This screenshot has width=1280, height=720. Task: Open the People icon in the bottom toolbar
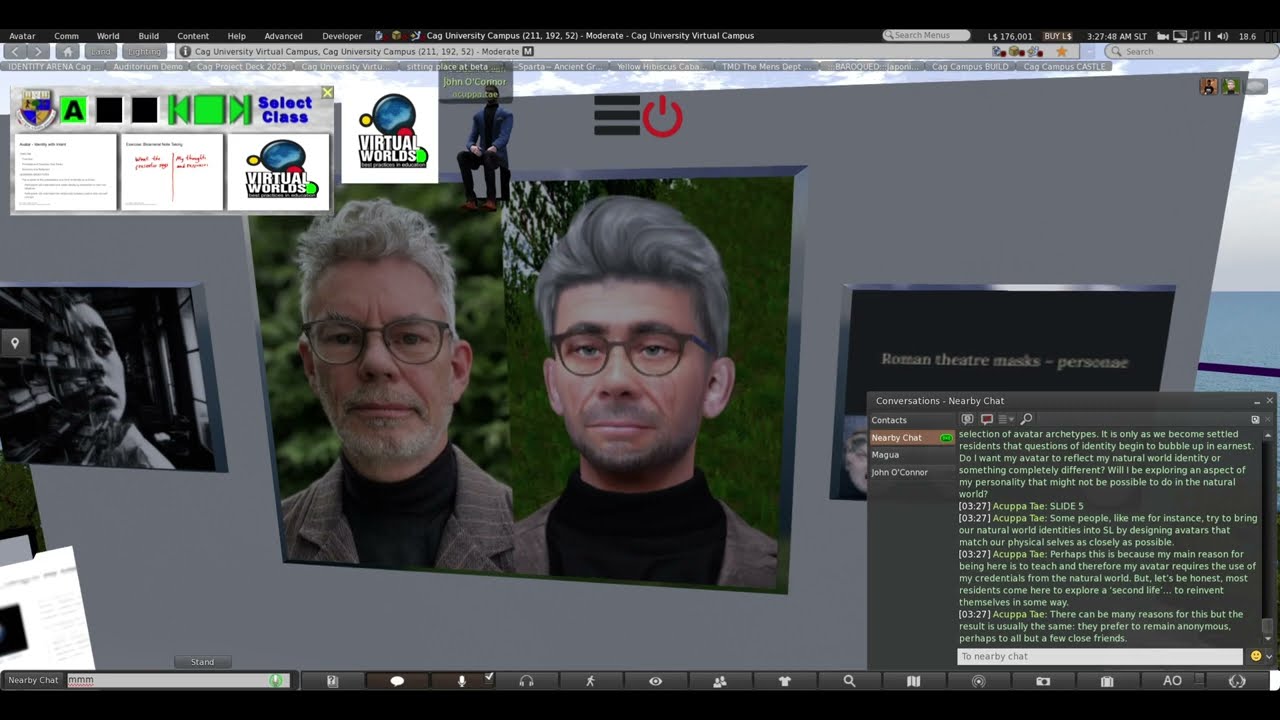tap(719, 681)
